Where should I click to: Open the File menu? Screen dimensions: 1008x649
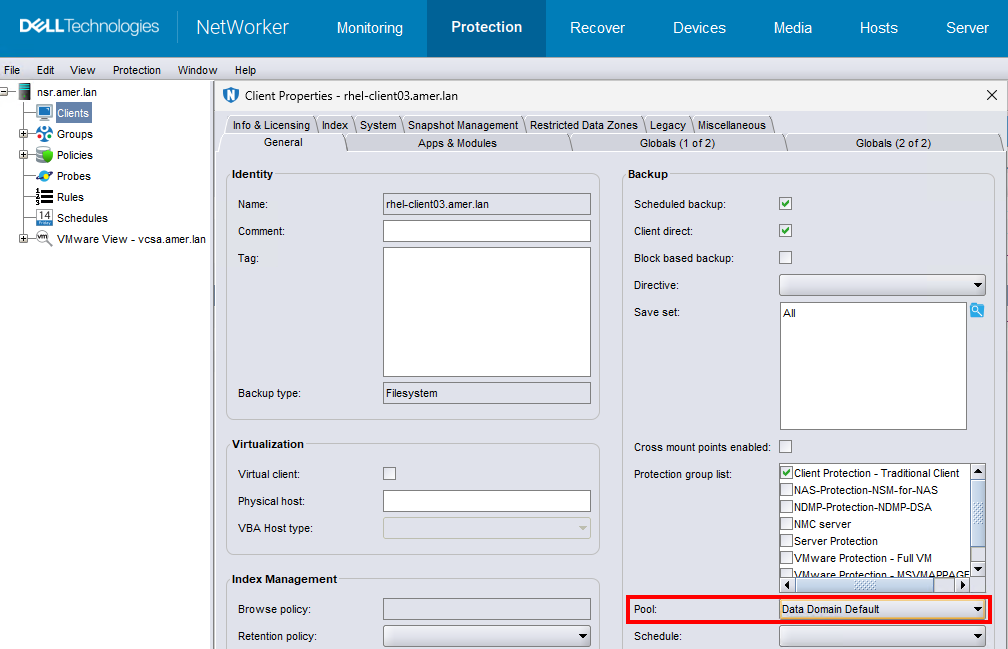coord(12,70)
